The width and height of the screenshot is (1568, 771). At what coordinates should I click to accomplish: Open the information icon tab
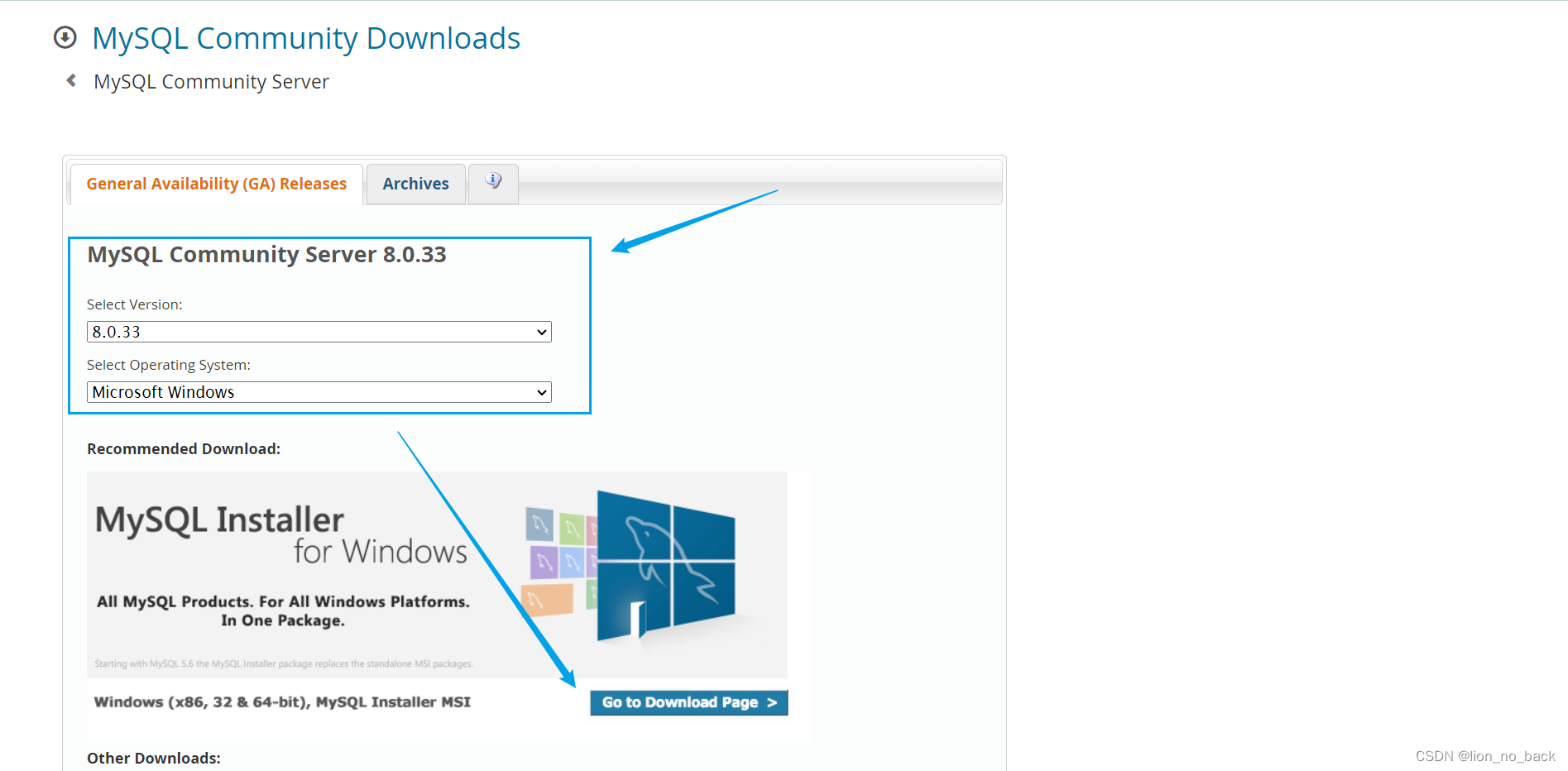click(493, 183)
